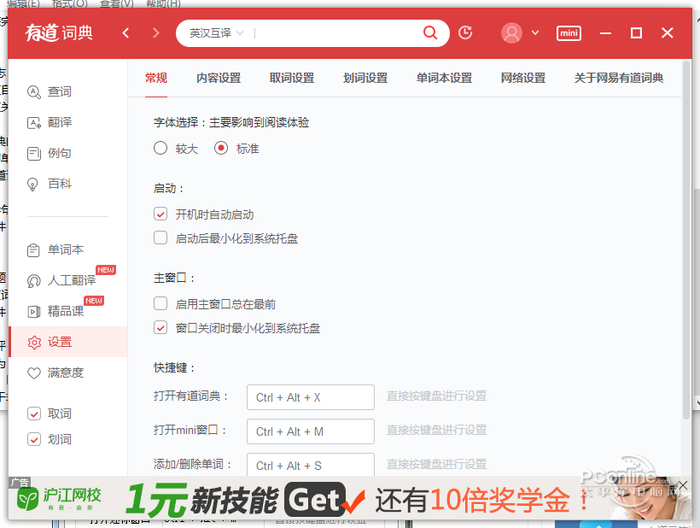Select the 标准 standard font radio
The height and width of the screenshot is (528, 700).
tap(221, 148)
